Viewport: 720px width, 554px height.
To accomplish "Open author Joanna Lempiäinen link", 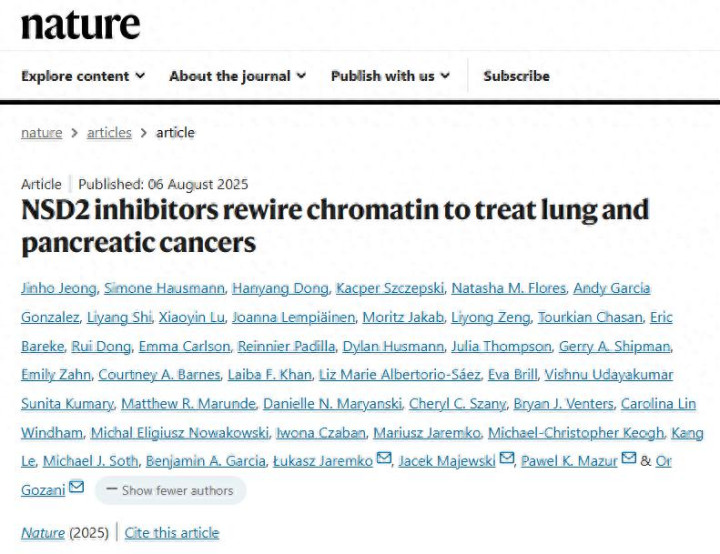I will pyautogui.click(x=294, y=317).
